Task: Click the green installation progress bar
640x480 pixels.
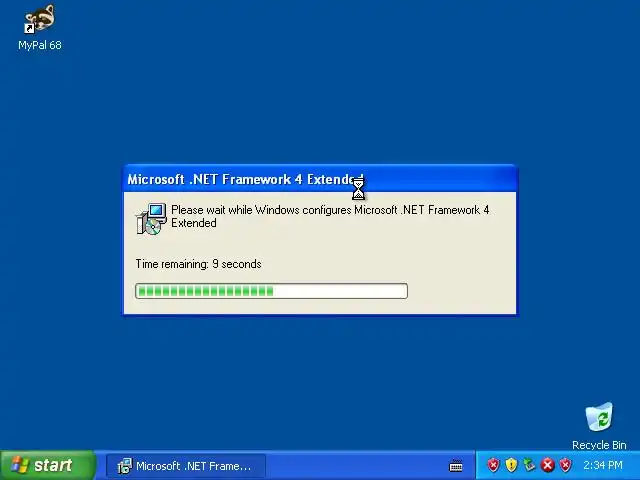Action: pyautogui.click(x=271, y=291)
